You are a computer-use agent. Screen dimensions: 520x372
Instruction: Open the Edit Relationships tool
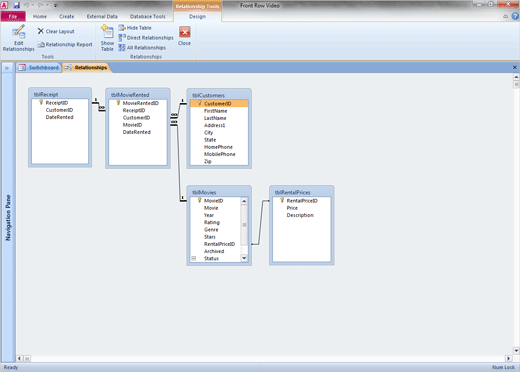18,38
